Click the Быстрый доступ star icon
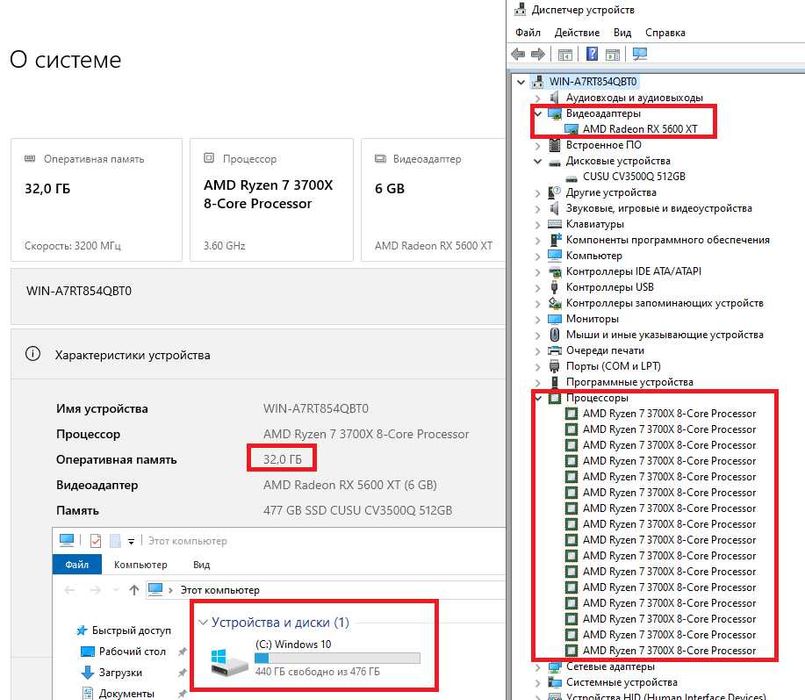805x700 pixels. [x=82, y=630]
